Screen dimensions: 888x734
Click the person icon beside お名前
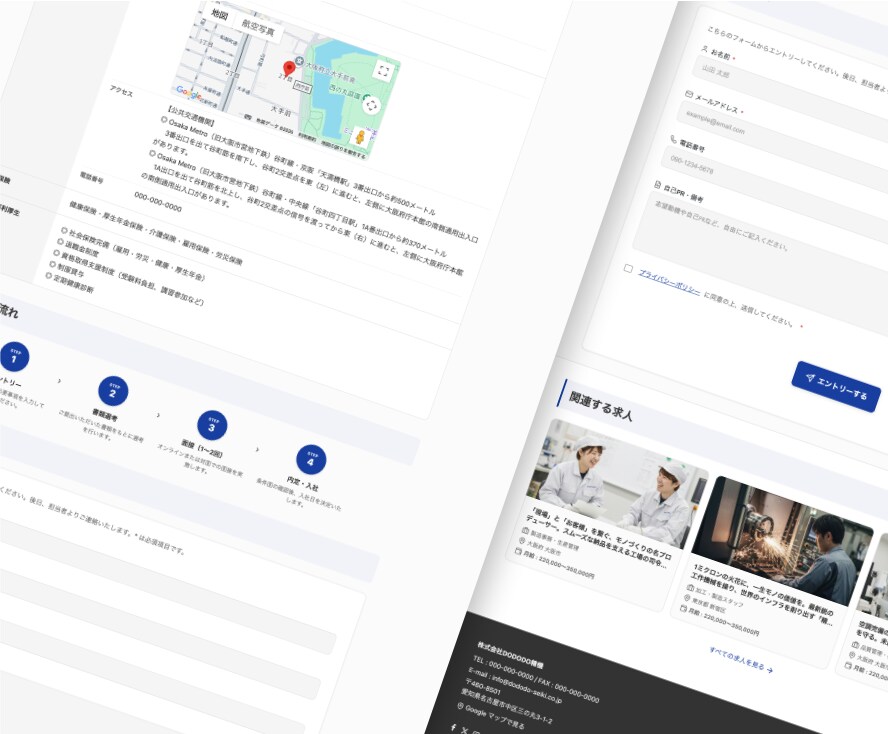point(705,49)
